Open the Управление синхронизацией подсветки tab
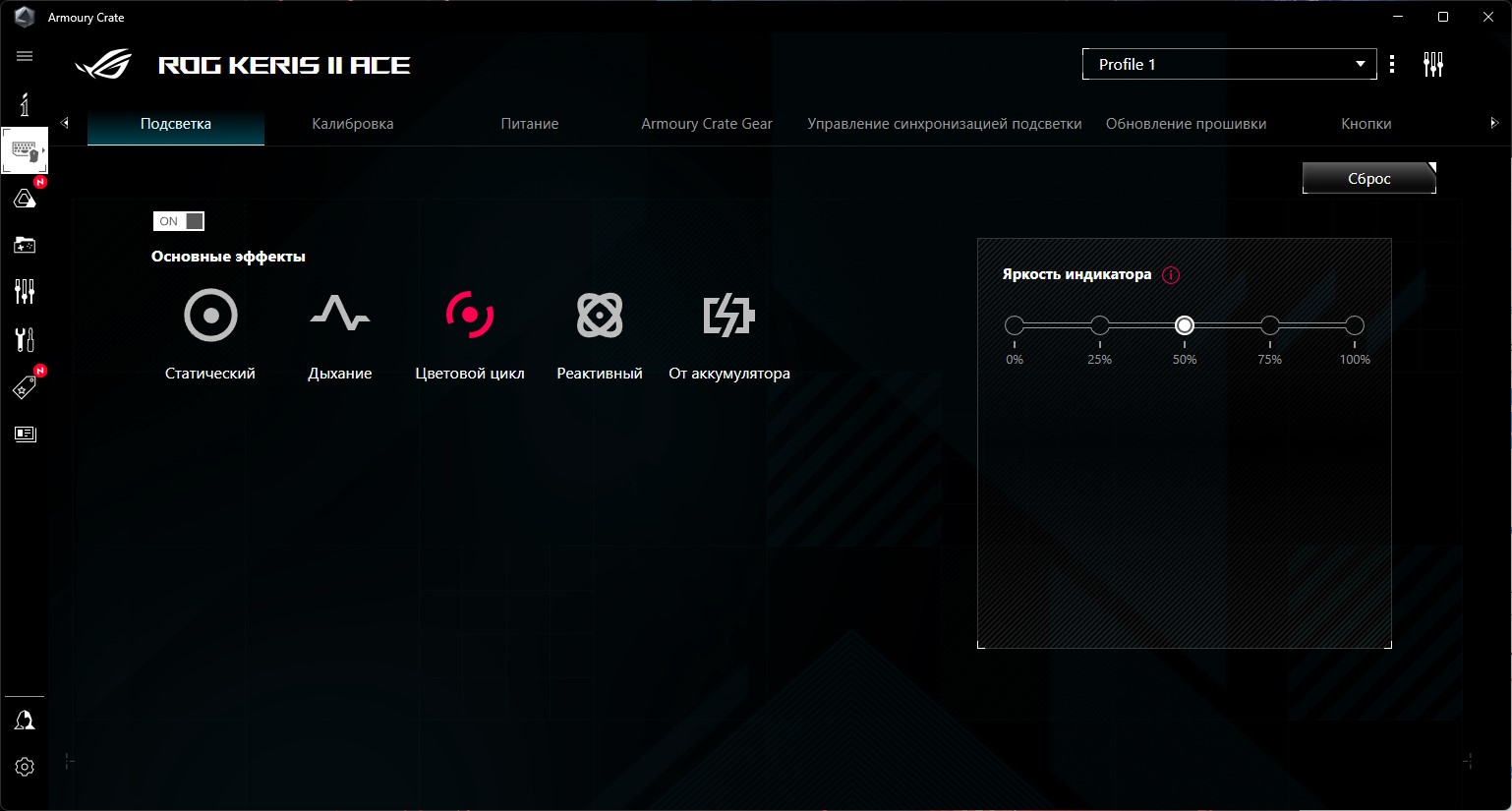The width and height of the screenshot is (1512, 811). pos(945,124)
